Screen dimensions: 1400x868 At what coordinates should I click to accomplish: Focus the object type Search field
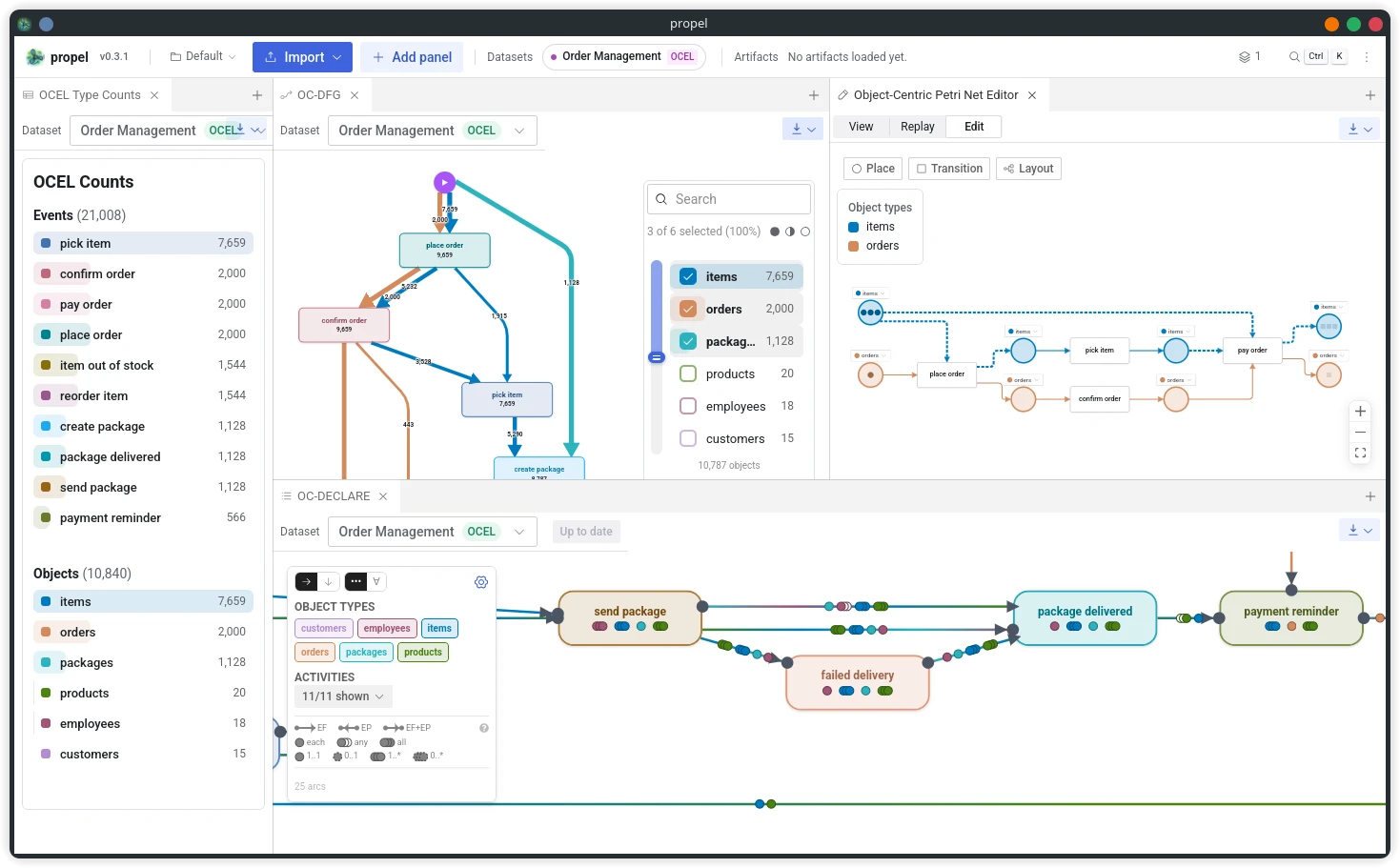pyautogui.click(x=729, y=199)
